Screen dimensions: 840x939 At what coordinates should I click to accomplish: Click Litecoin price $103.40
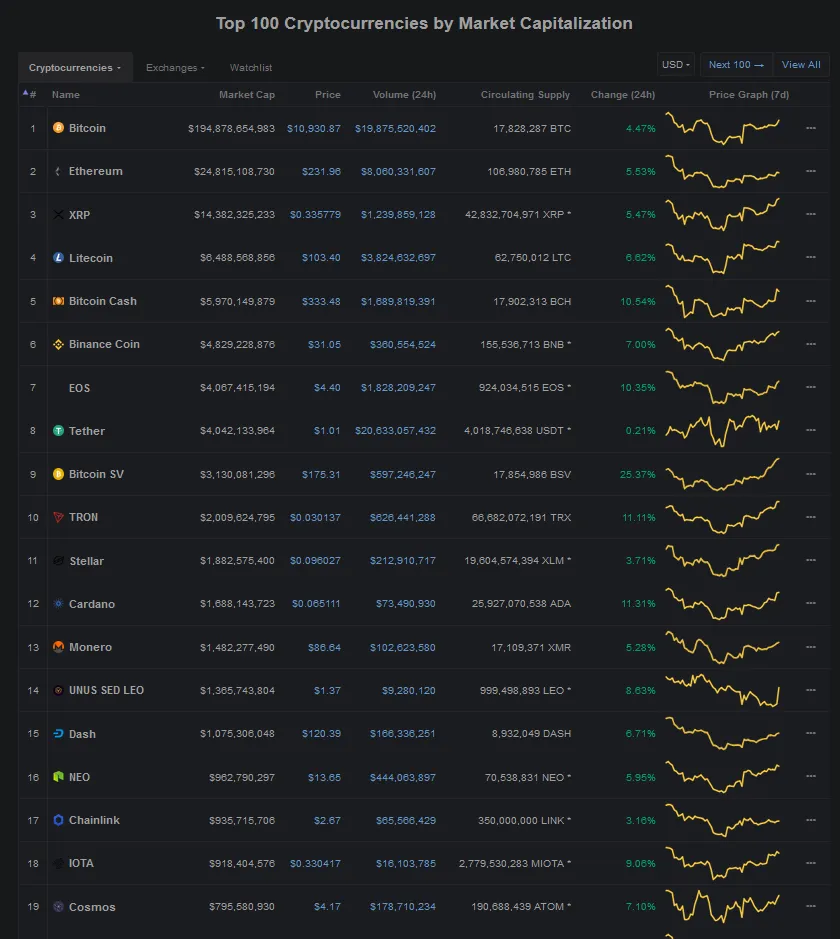pos(321,258)
